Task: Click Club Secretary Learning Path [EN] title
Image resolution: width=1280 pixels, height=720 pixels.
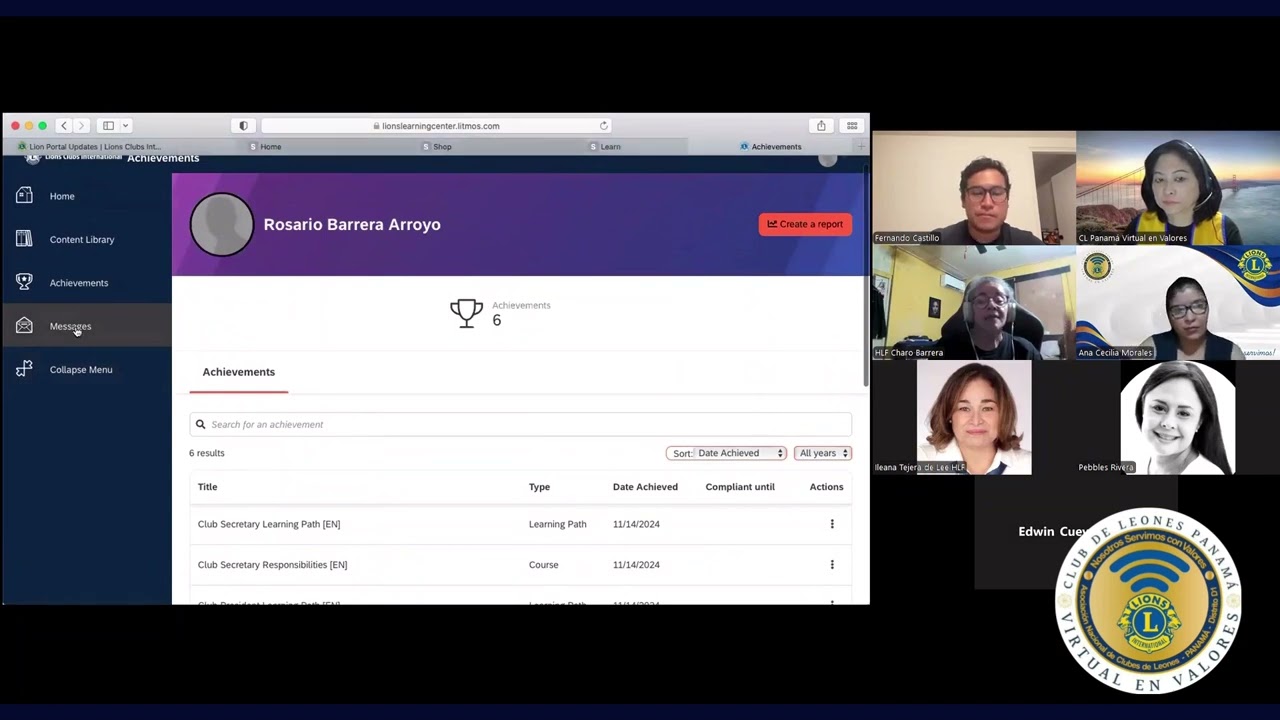Action: [269, 524]
